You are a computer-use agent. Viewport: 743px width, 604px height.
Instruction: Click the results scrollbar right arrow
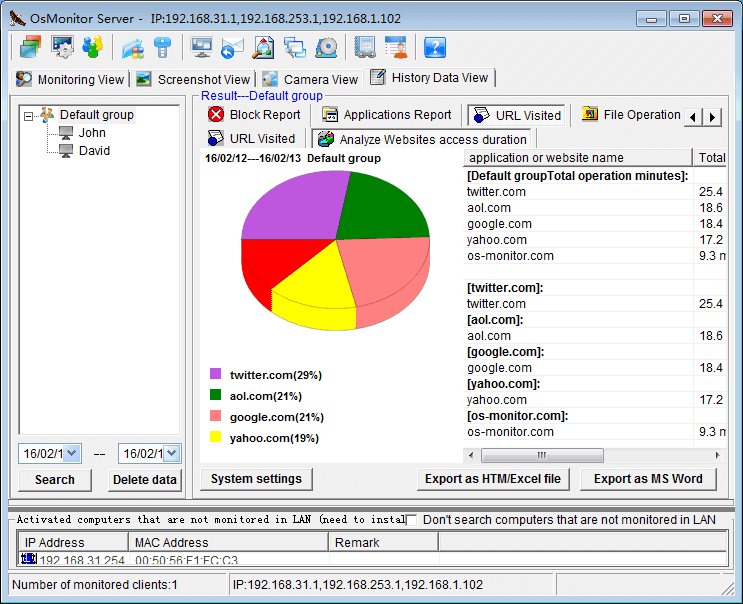pyautogui.click(x=717, y=455)
